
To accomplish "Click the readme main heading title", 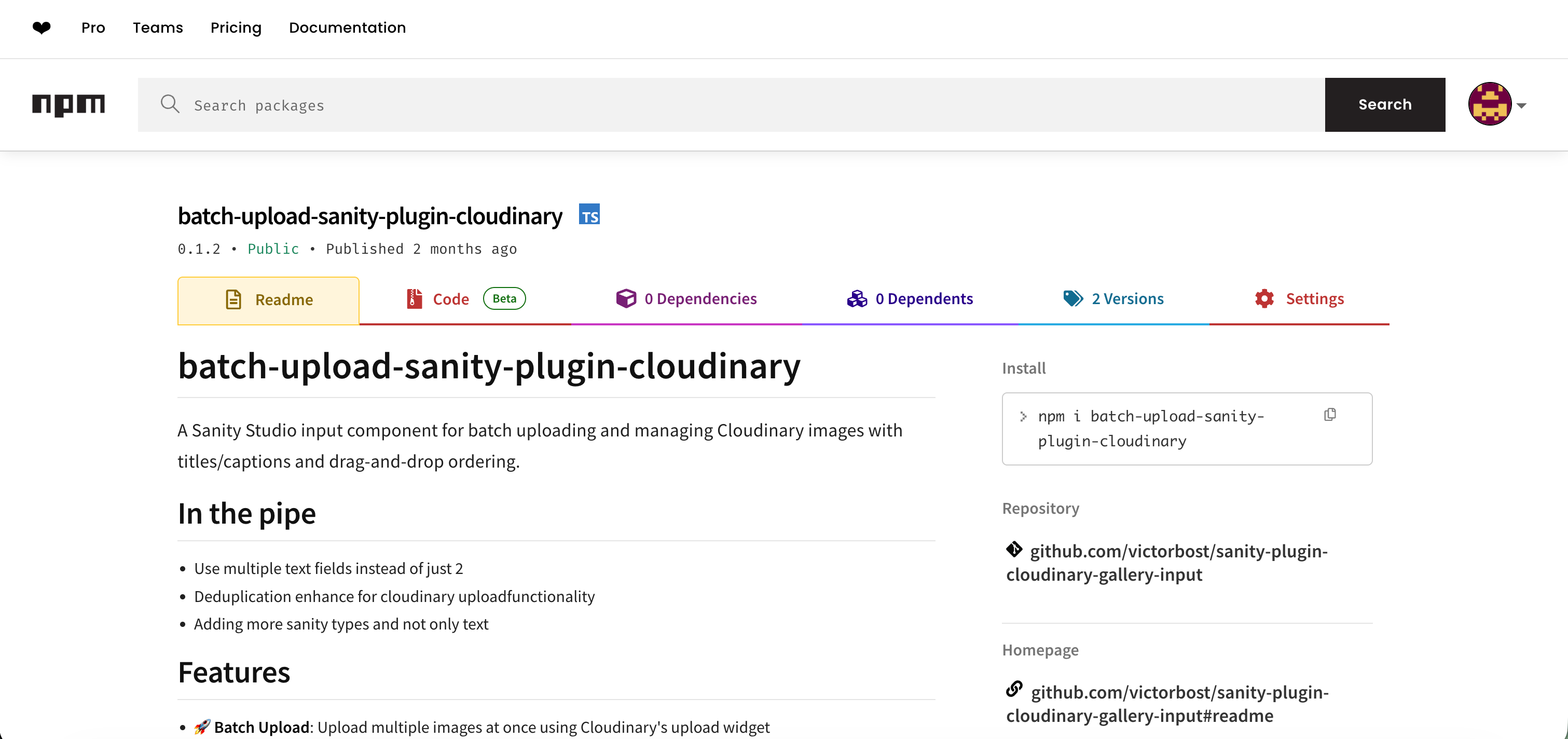I will (489, 366).
